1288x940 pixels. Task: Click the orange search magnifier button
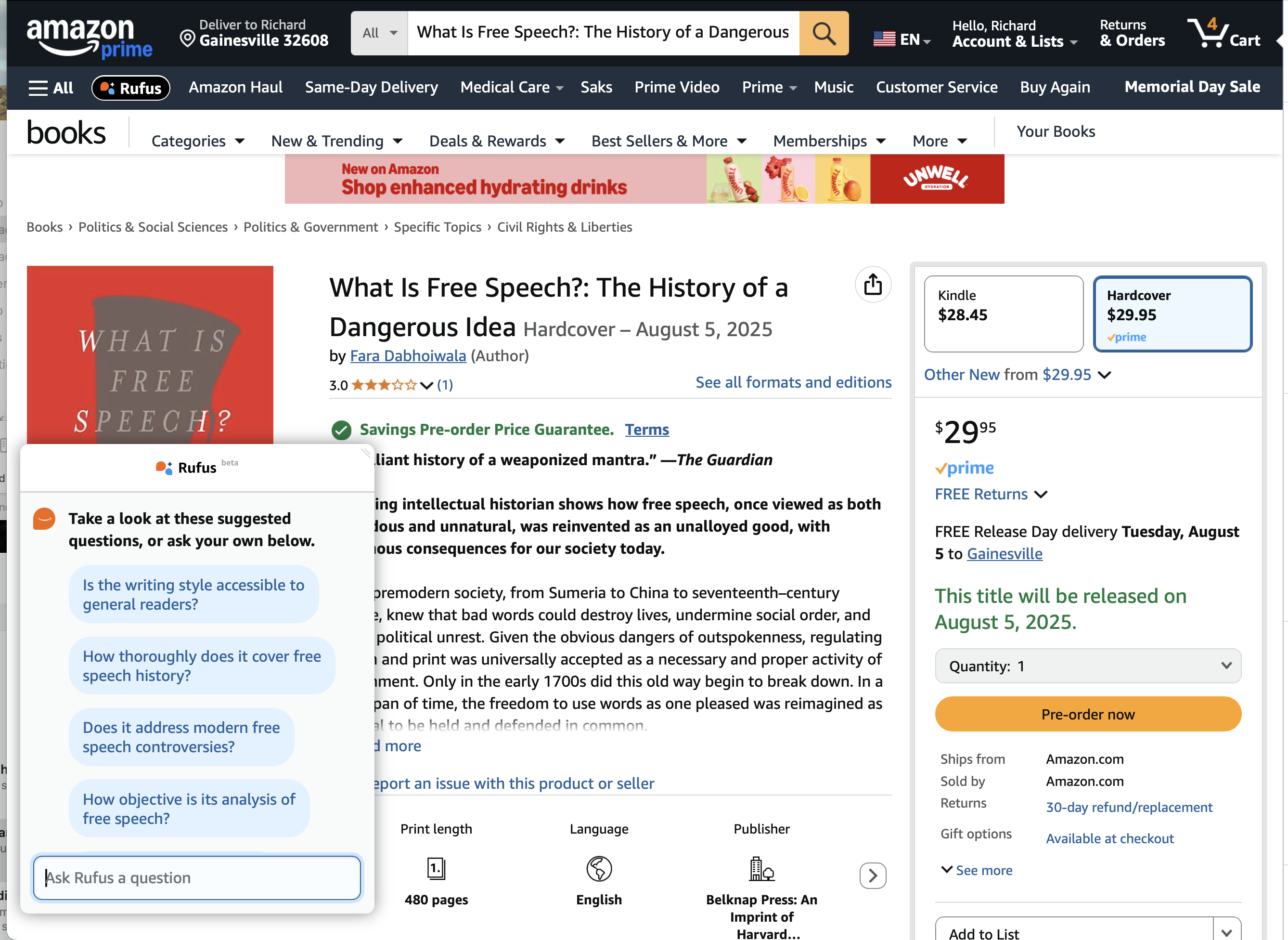(824, 33)
